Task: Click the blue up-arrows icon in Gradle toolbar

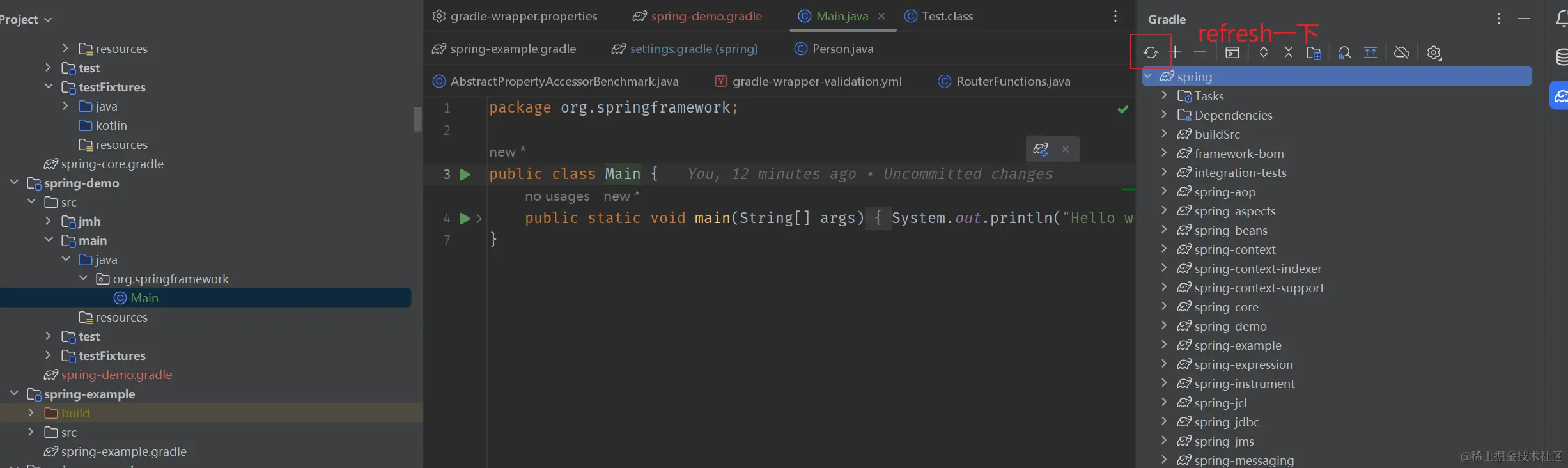Action: (x=1370, y=53)
